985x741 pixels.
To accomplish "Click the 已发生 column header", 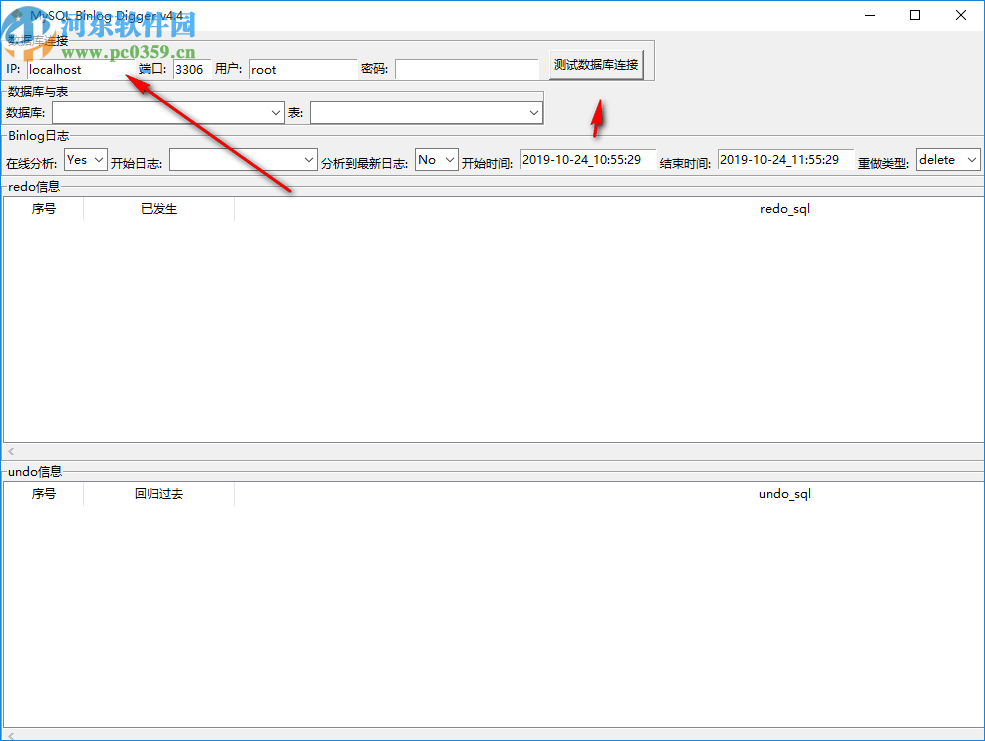I will pos(158,209).
